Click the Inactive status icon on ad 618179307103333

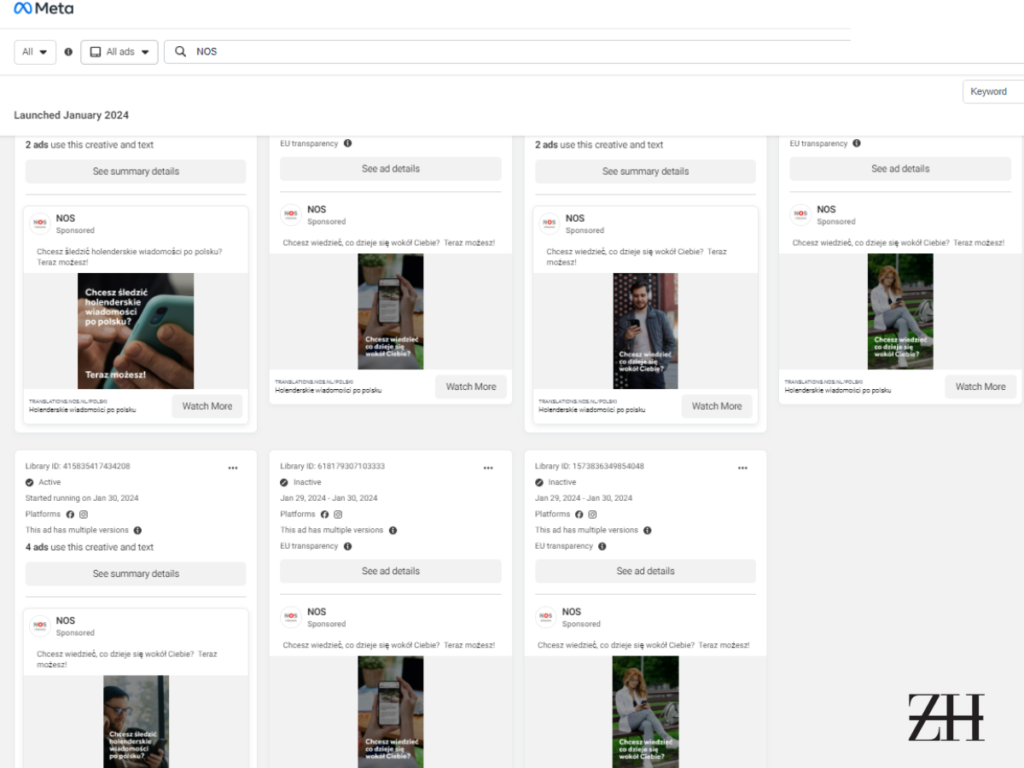point(284,483)
